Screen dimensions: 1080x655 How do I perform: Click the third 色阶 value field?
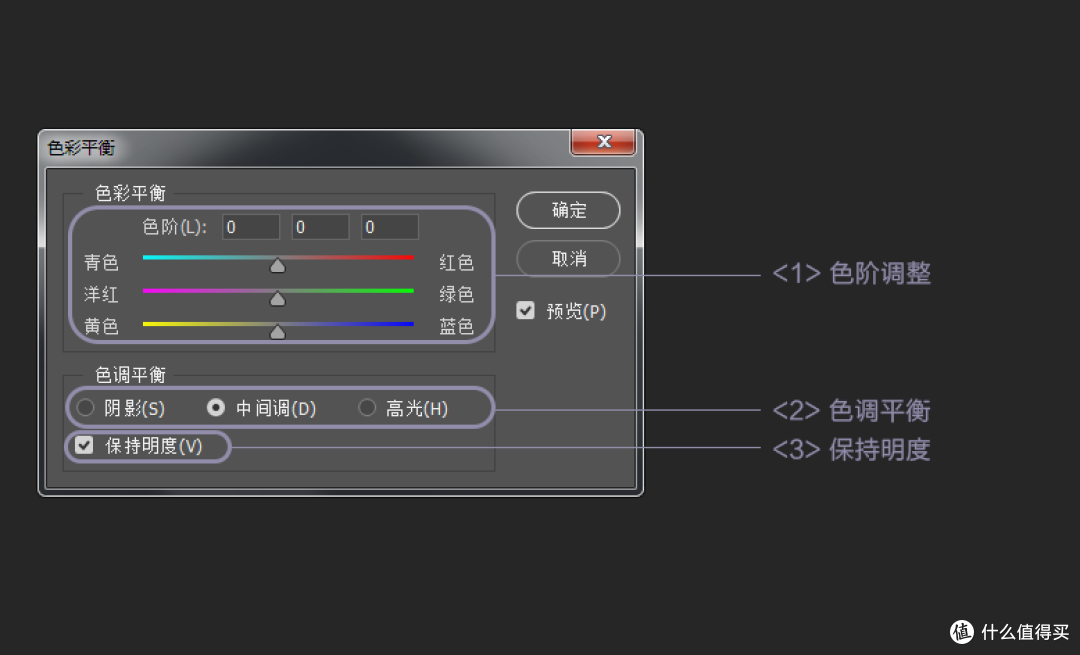coord(389,226)
